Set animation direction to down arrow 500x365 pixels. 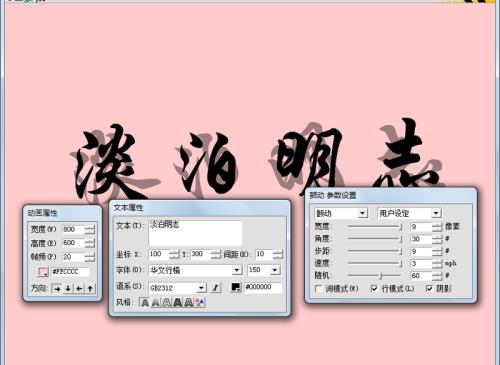[68, 289]
